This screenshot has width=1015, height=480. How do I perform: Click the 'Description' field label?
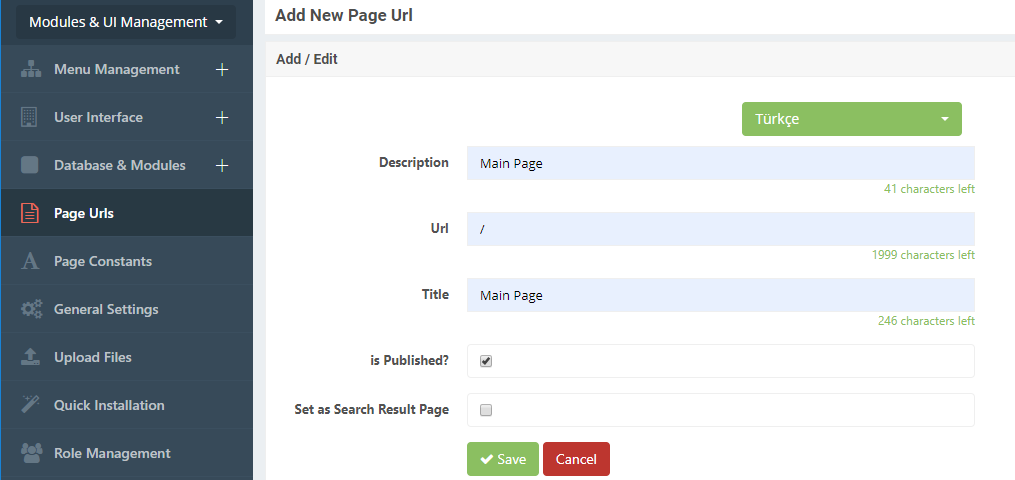tap(414, 162)
